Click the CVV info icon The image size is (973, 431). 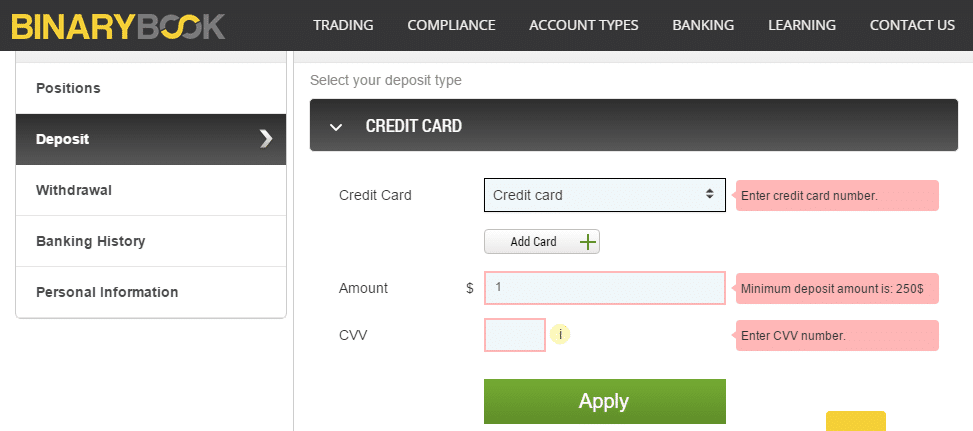click(x=560, y=335)
